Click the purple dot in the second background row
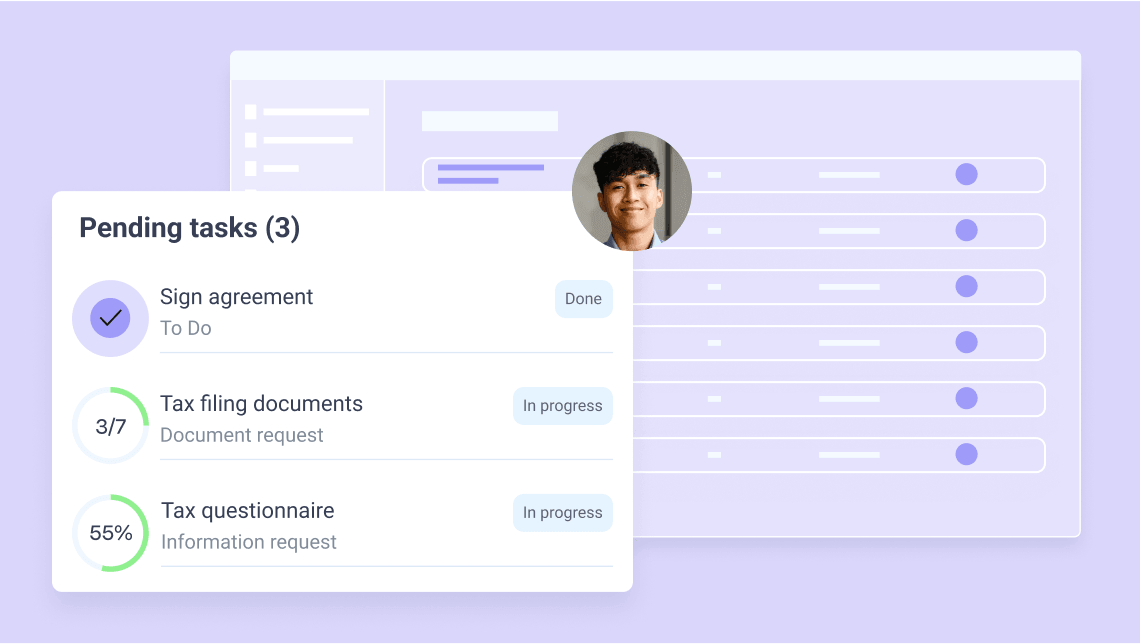The width and height of the screenshot is (1140, 644). click(x=966, y=230)
